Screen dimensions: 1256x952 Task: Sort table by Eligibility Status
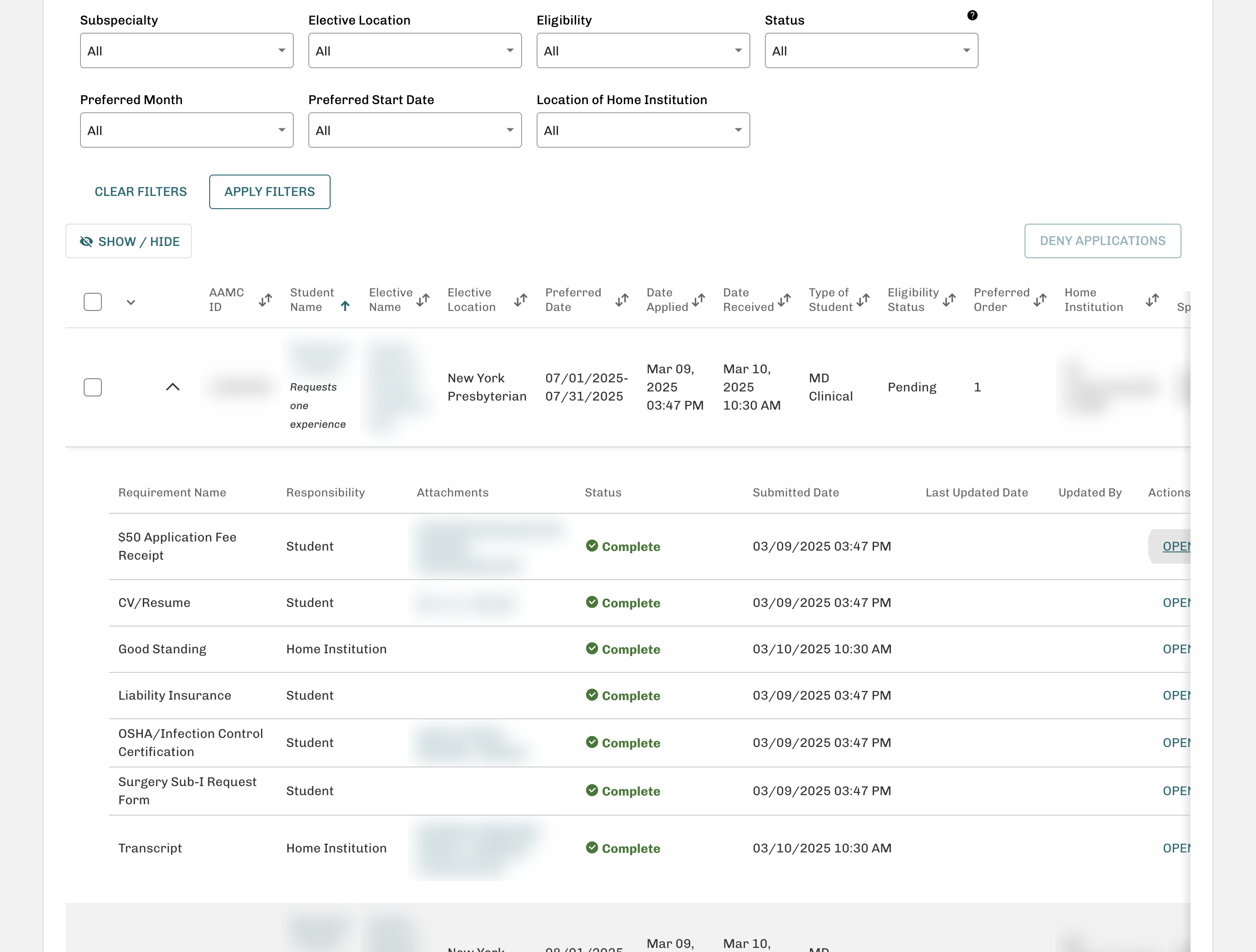tap(949, 300)
